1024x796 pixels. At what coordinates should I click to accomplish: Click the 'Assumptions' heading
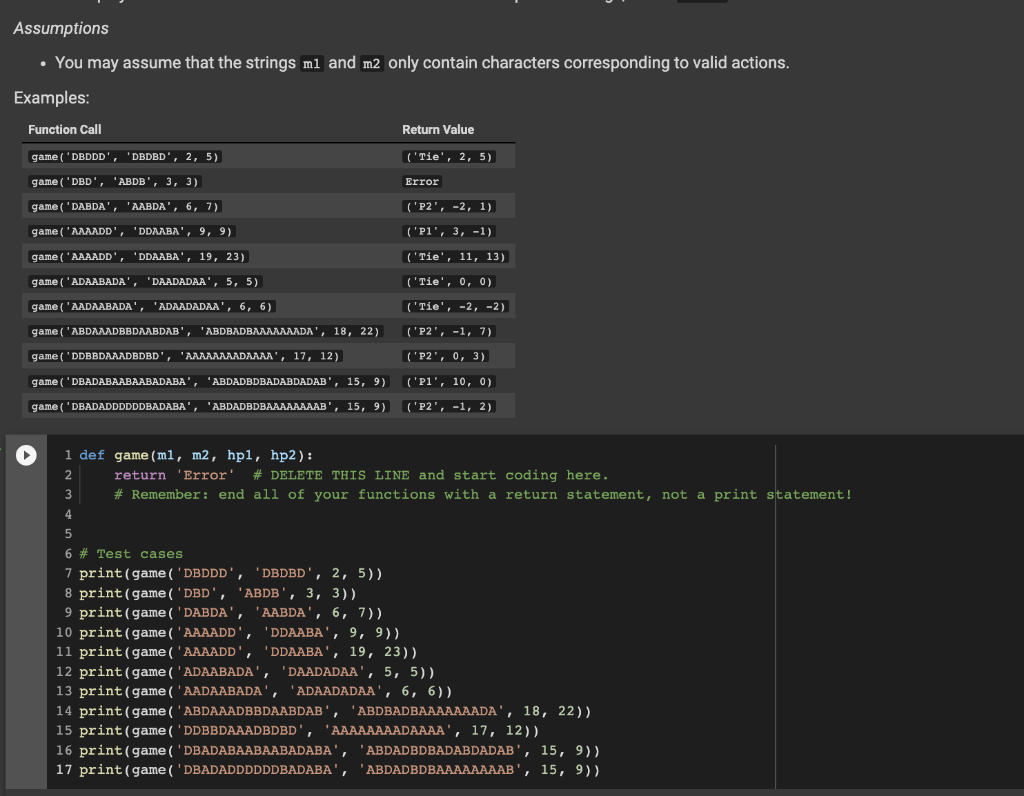(x=61, y=29)
